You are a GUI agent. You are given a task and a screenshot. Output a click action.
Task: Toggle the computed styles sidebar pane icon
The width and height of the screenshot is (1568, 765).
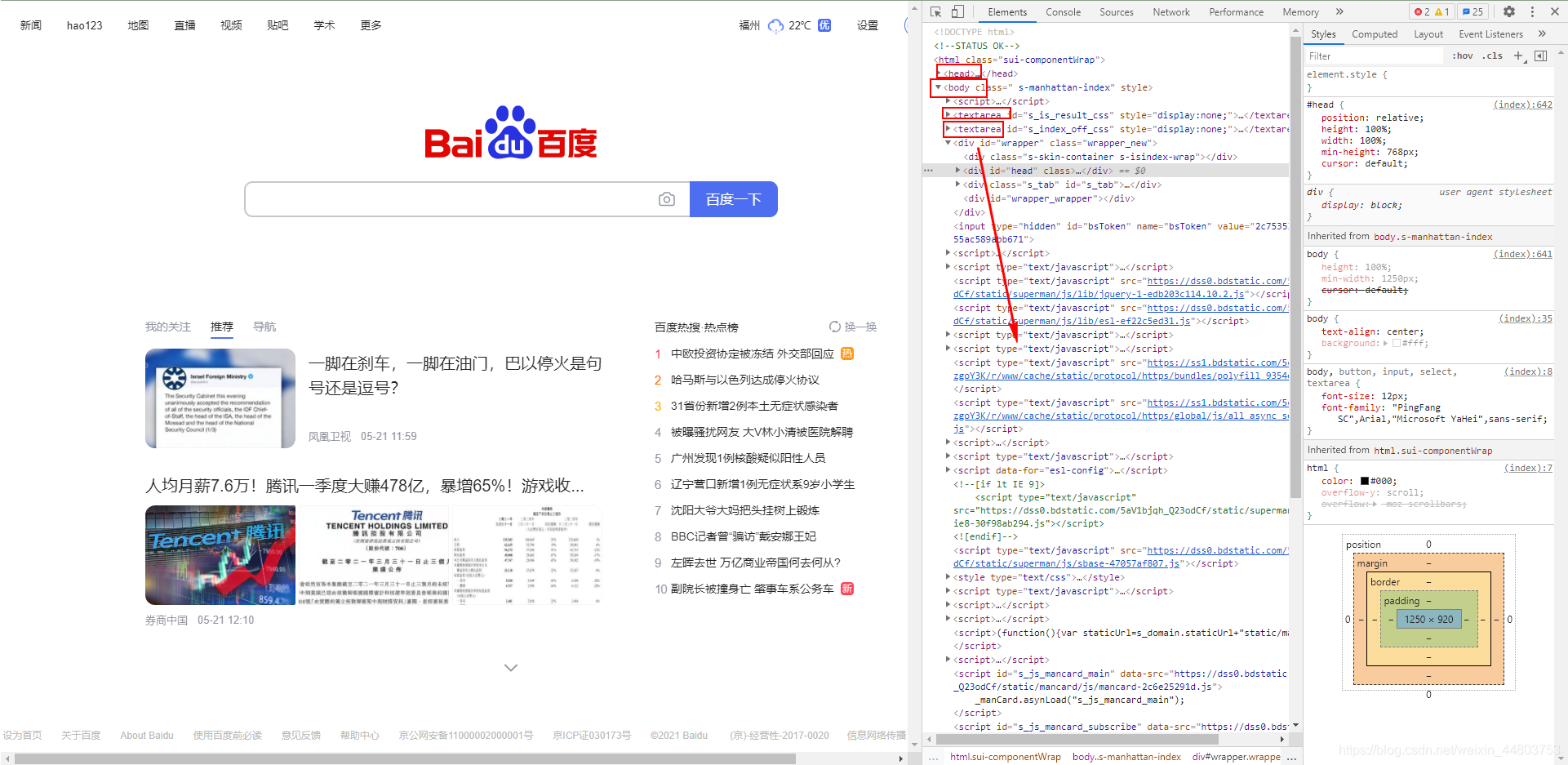1540,56
